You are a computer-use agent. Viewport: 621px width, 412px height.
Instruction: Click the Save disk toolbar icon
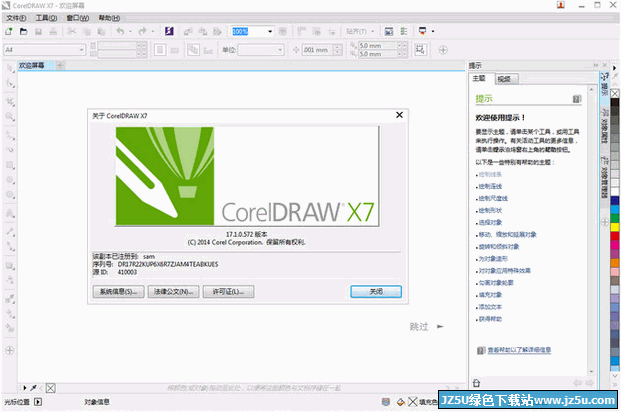[38, 31]
